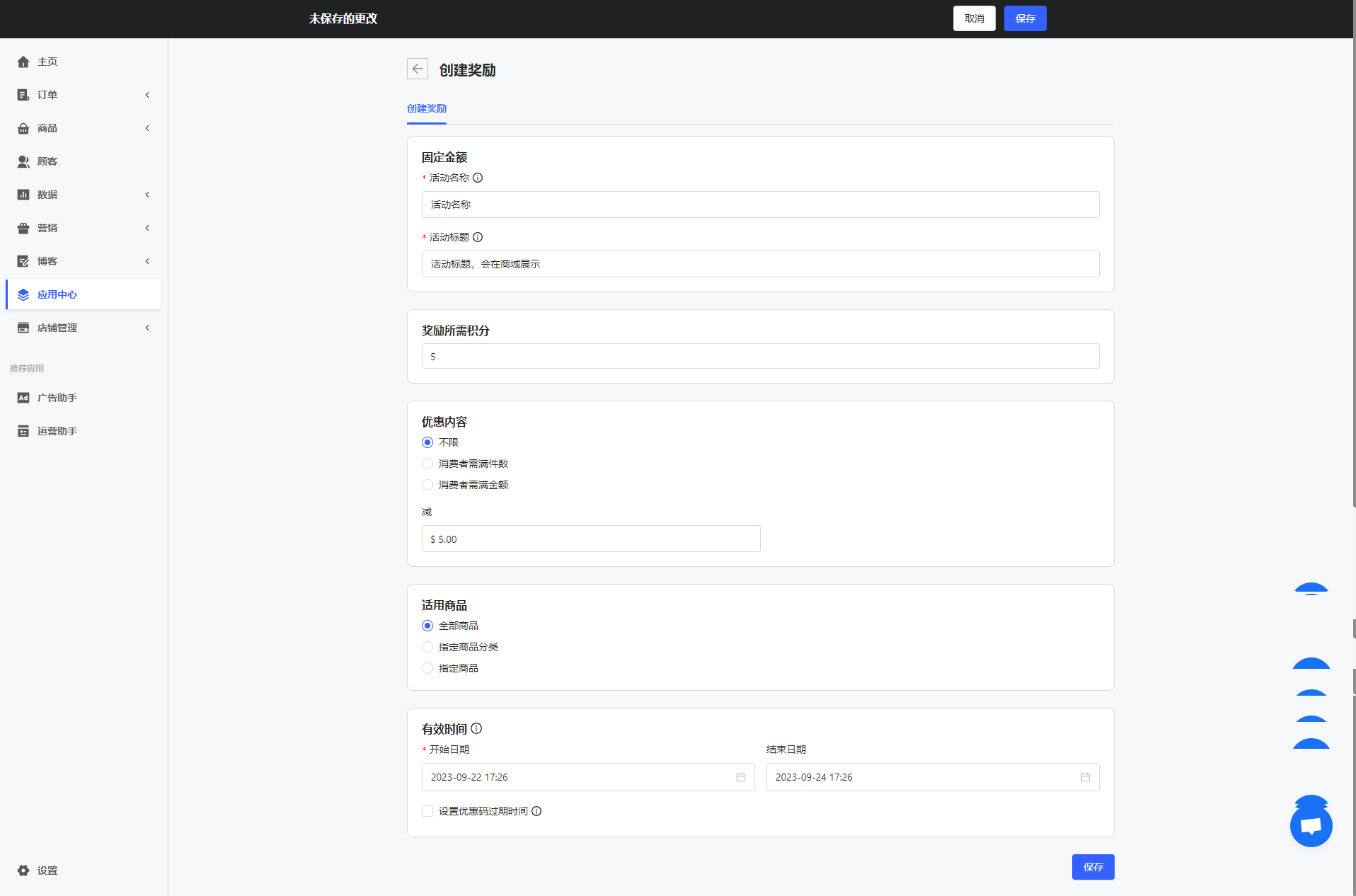
Task: Open the 结束日期 date picker field
Action: coord(933,777)
